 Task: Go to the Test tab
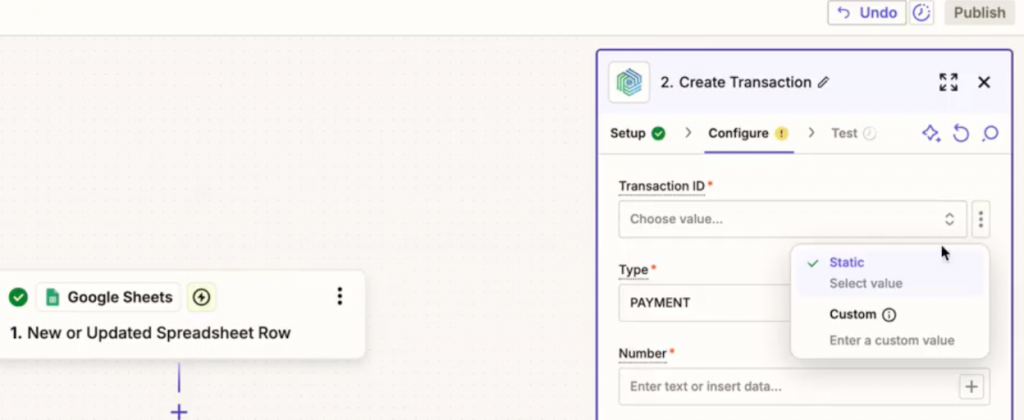(x=853, y=133)
